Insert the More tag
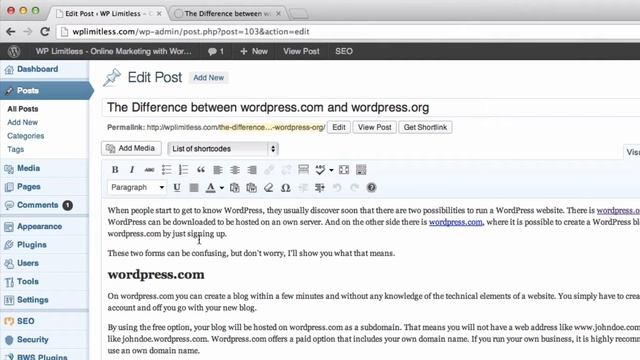 [x=303, y=170]
